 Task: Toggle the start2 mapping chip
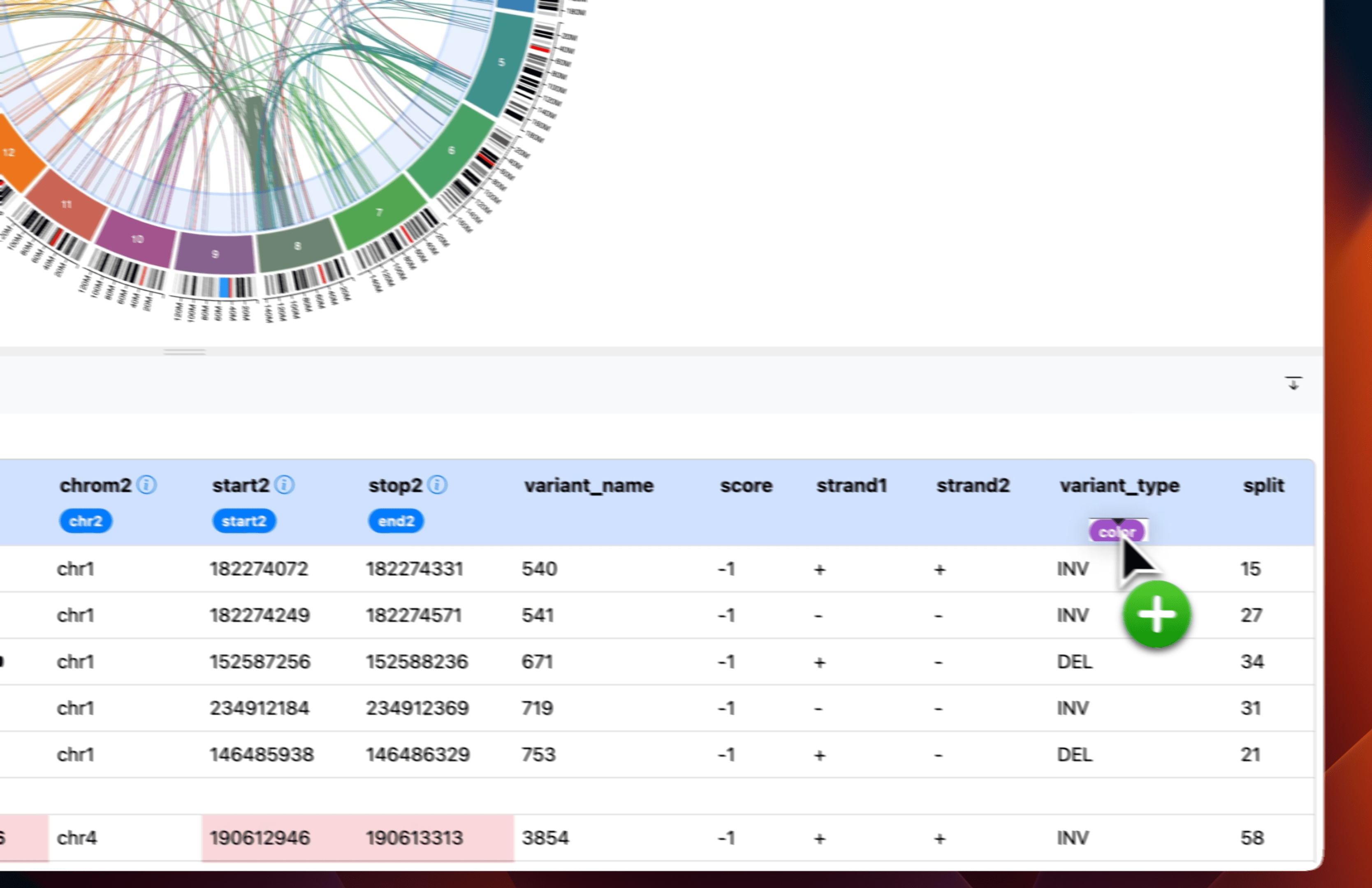[244, 521]
